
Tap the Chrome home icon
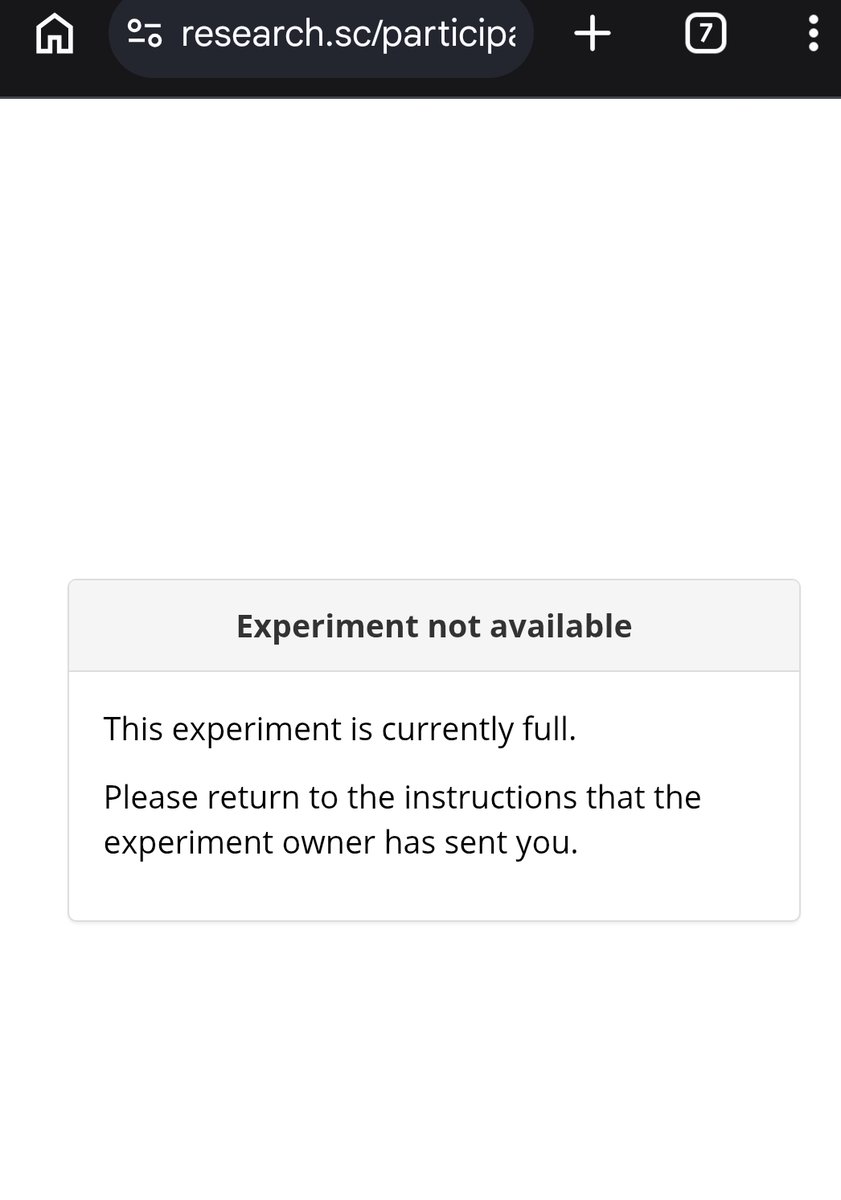click(54, 35)
